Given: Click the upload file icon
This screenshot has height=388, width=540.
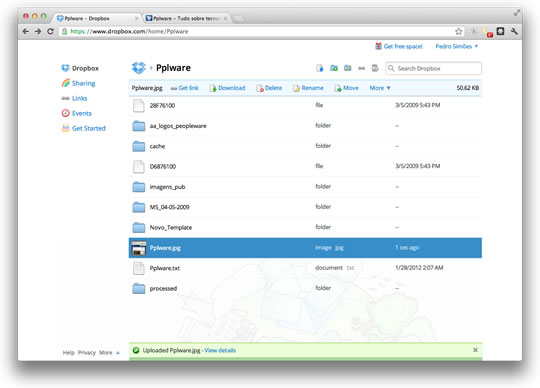Looking at the screenshot, I should pyautogui.click(x=320, y=68).
